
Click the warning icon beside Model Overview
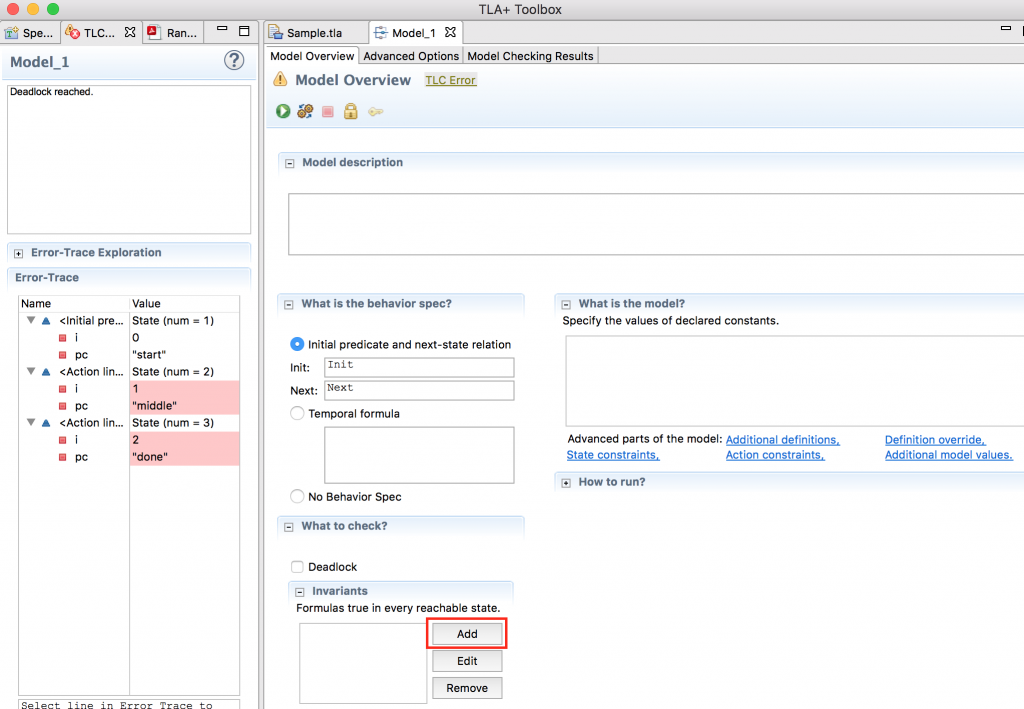280,80
